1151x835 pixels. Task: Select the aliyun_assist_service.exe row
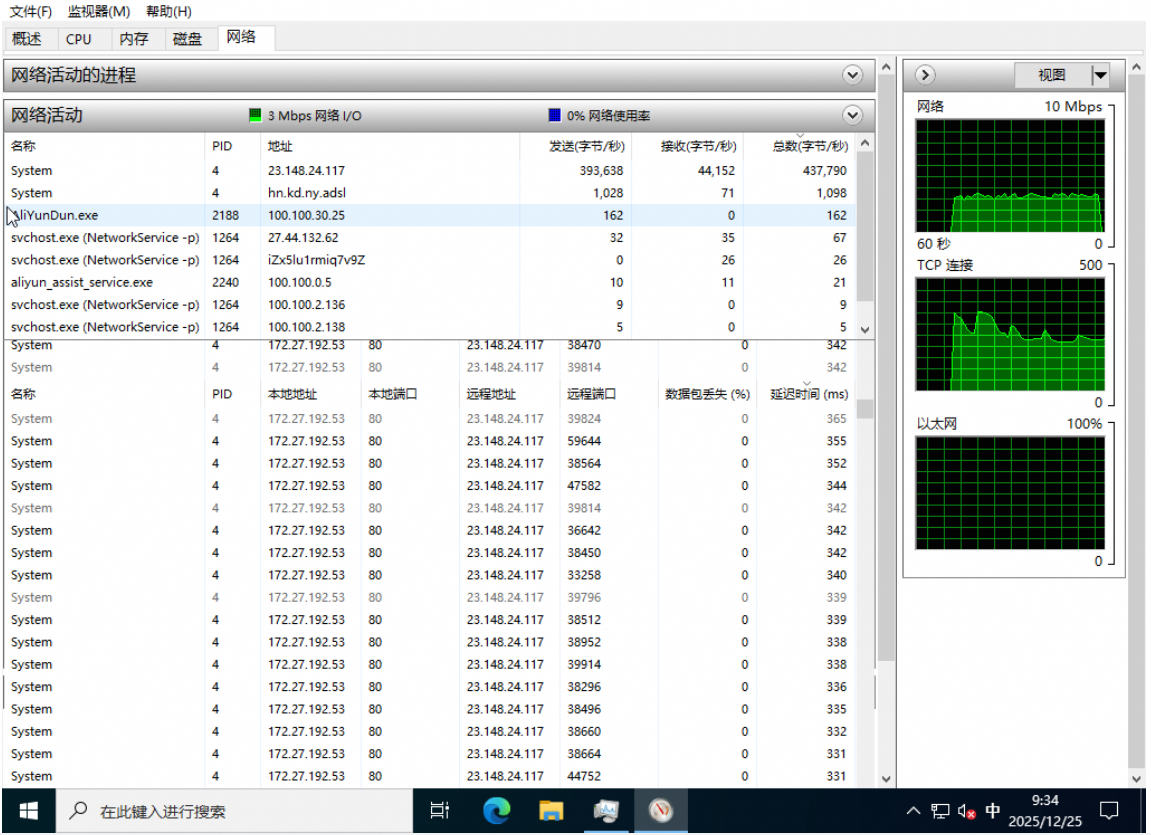click(x=82, y=282)
